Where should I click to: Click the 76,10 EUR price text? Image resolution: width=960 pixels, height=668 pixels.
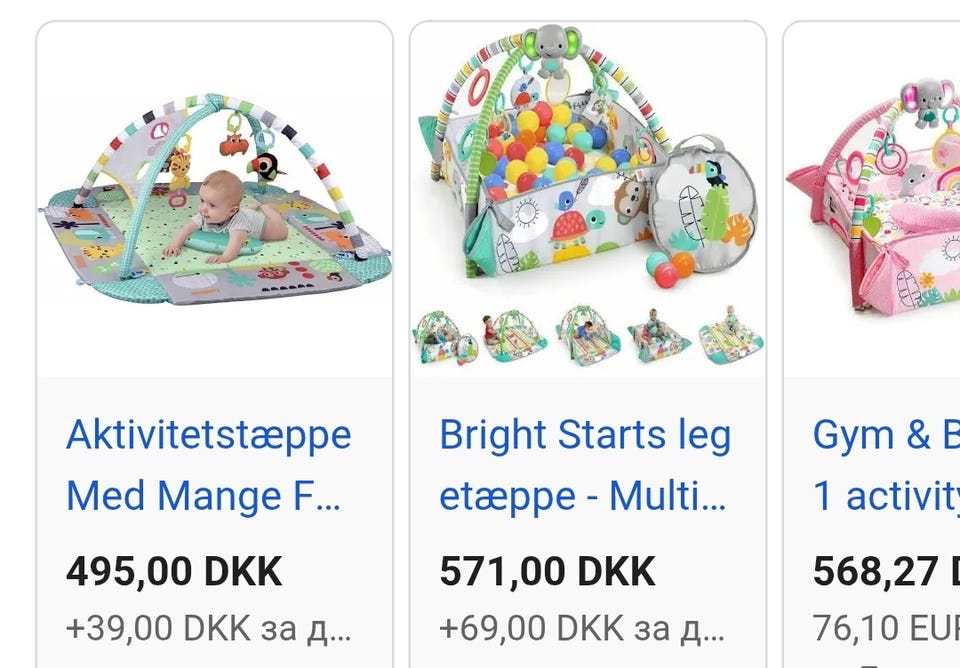click(886, 628)
